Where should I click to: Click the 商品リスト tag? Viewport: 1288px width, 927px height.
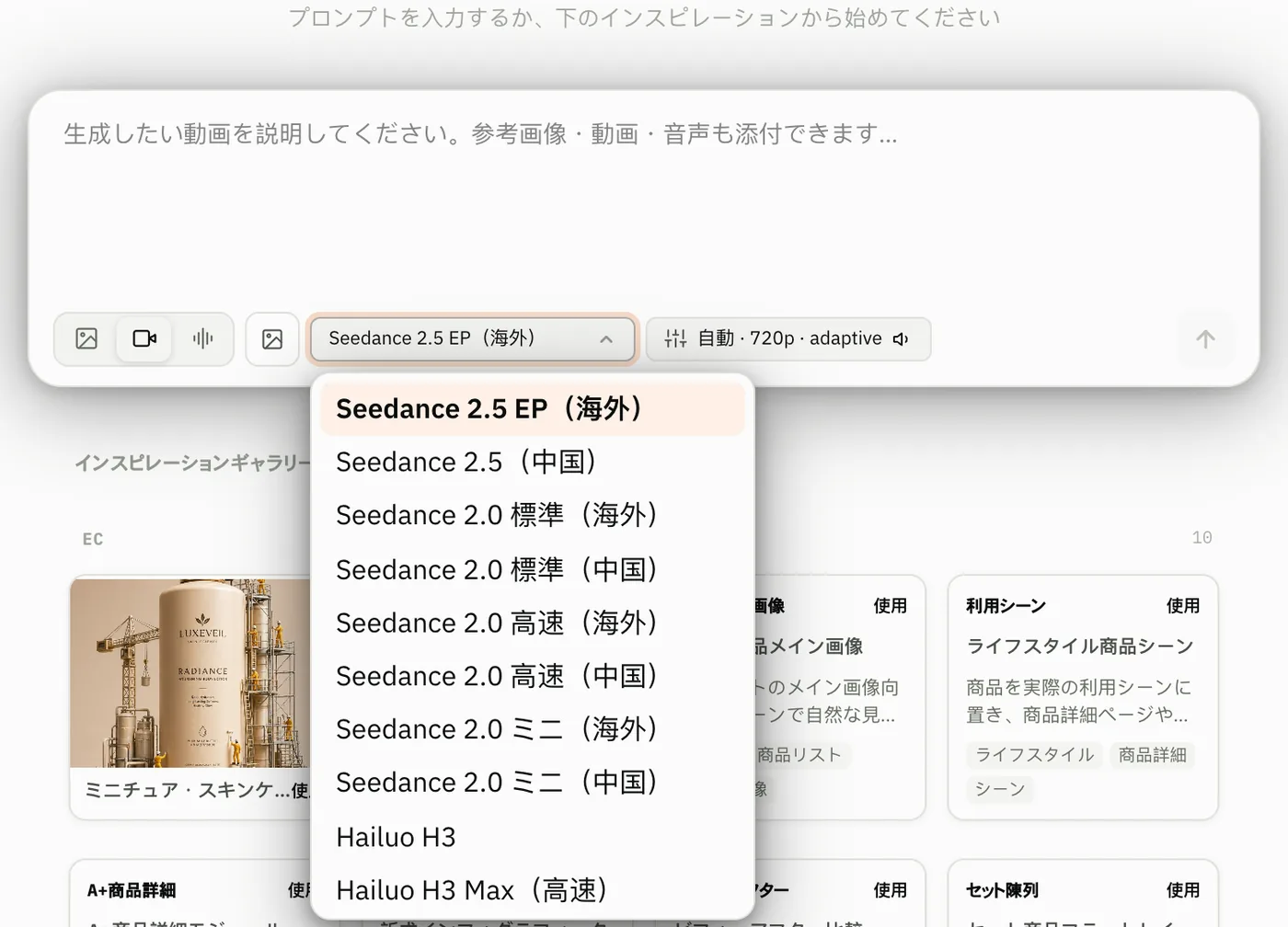click(799, 755)
